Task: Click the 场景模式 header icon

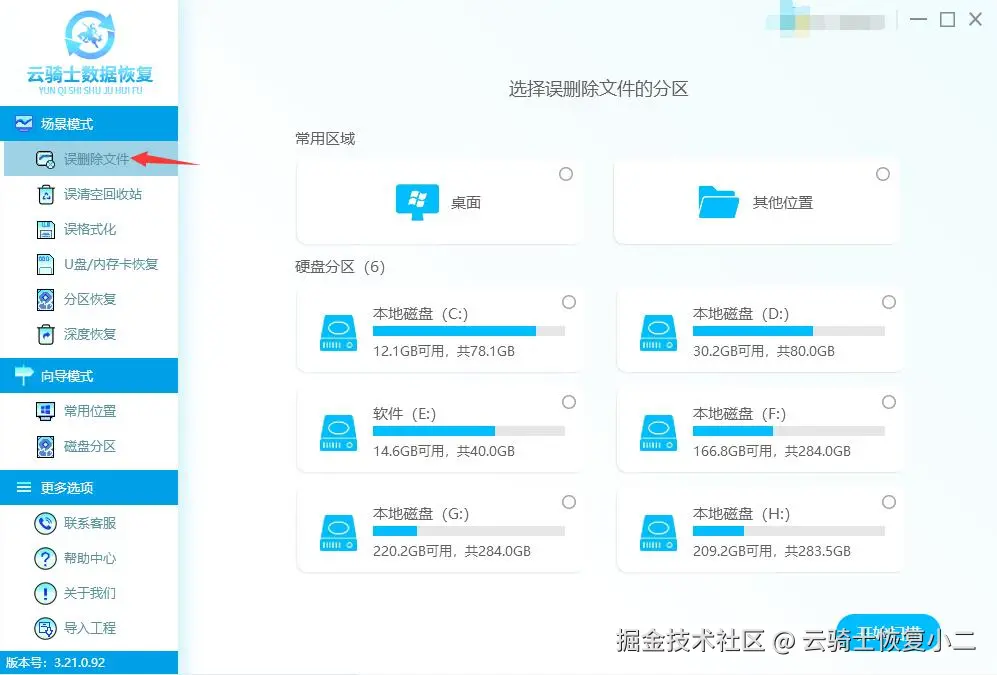Action: click(x=24, y=123)
